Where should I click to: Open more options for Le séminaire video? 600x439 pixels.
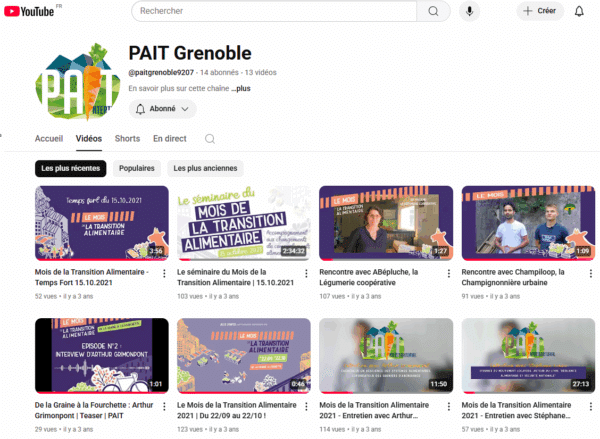(306, 273)
